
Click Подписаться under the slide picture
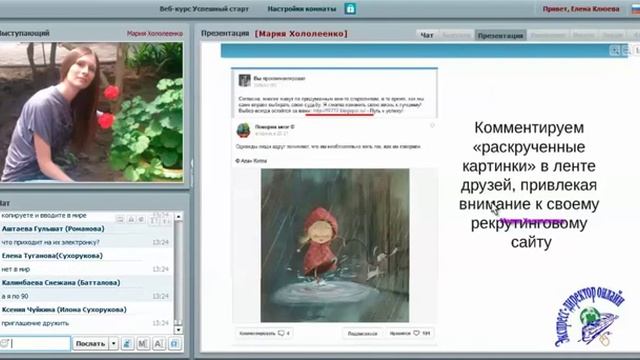tap(362, 333)
